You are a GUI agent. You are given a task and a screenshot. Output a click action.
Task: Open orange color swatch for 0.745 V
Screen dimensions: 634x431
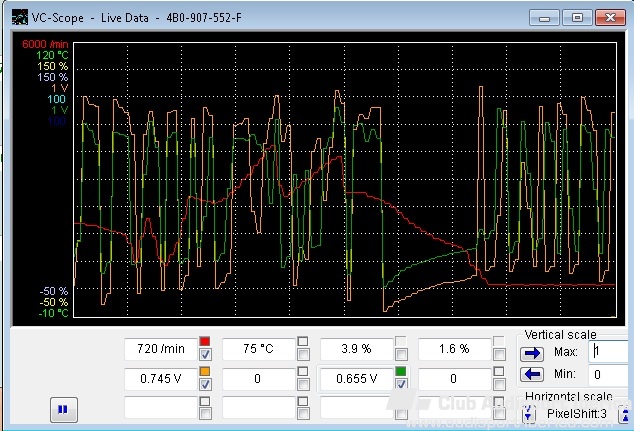coord(205,371)
